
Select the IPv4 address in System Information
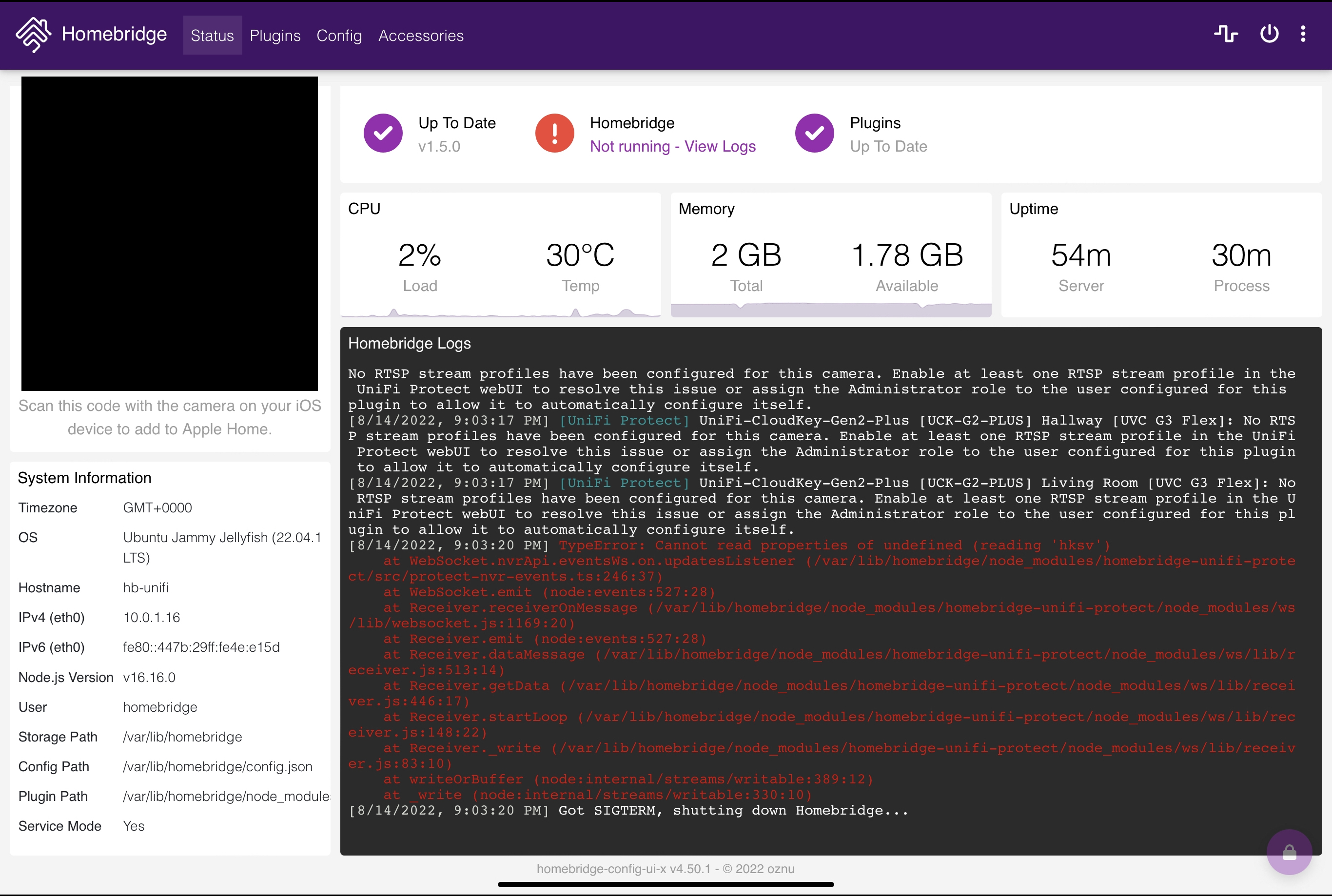tap(151, 617)
